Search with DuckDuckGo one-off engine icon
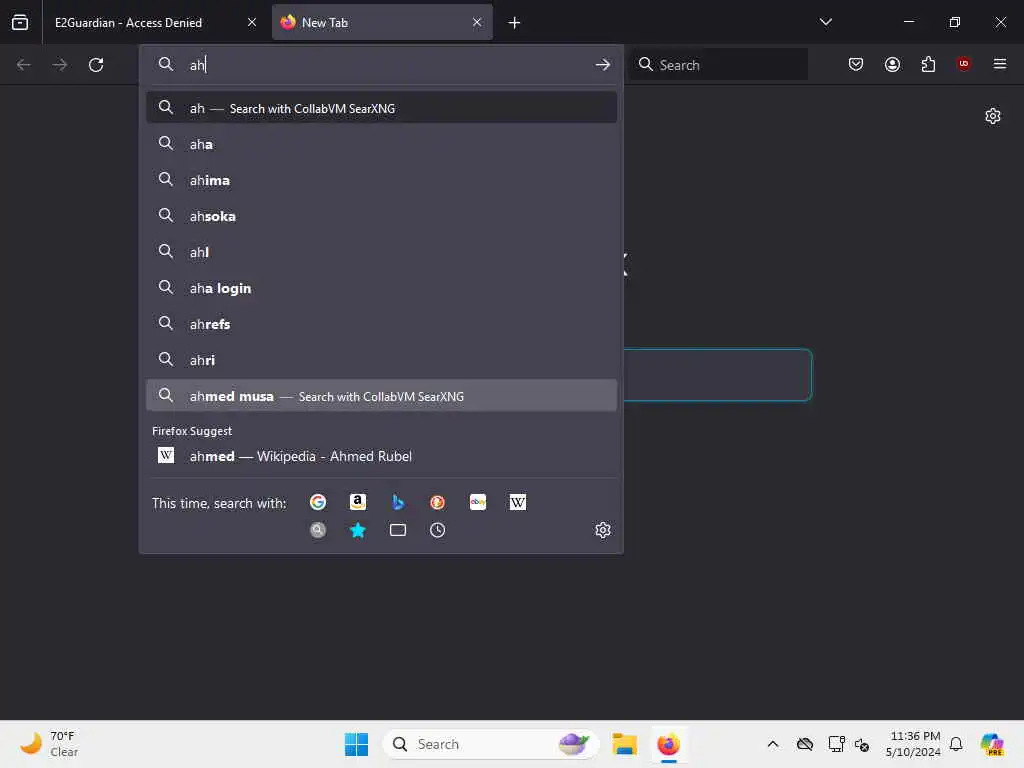Viewport: 1024px width, 768px height. tap(438, 502)
